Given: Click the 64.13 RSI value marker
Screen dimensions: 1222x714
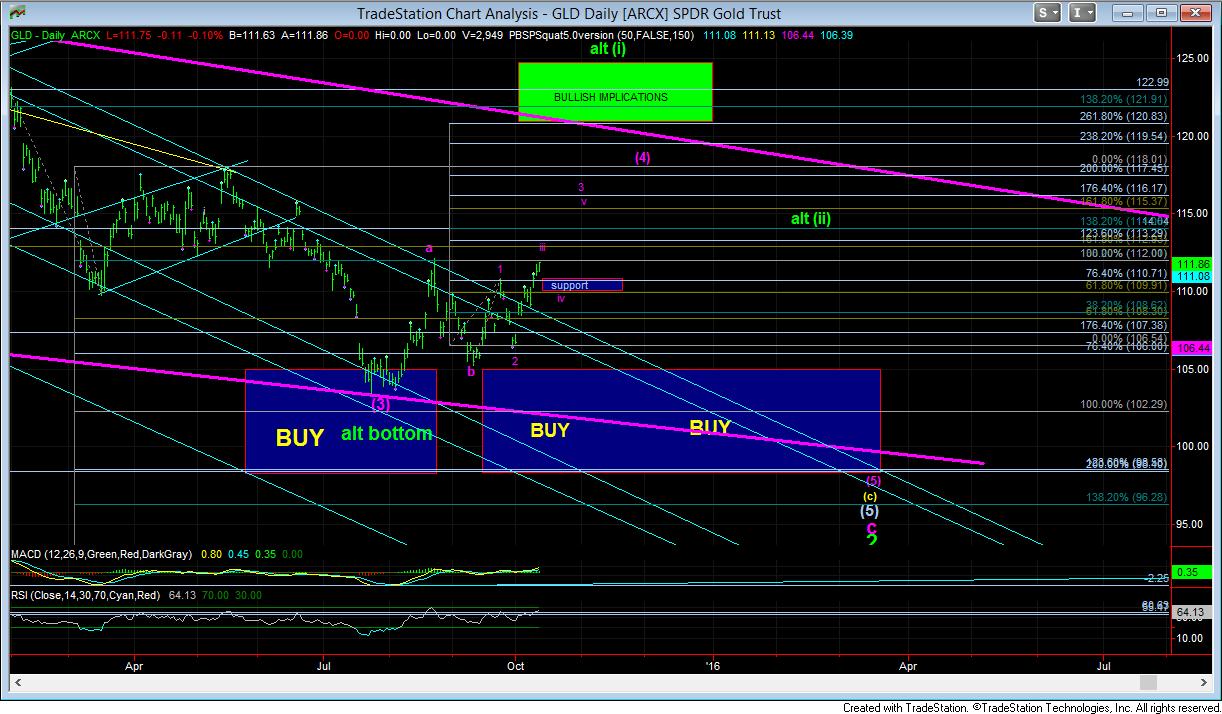Looking at the screenshot, I should point(1192,613).
